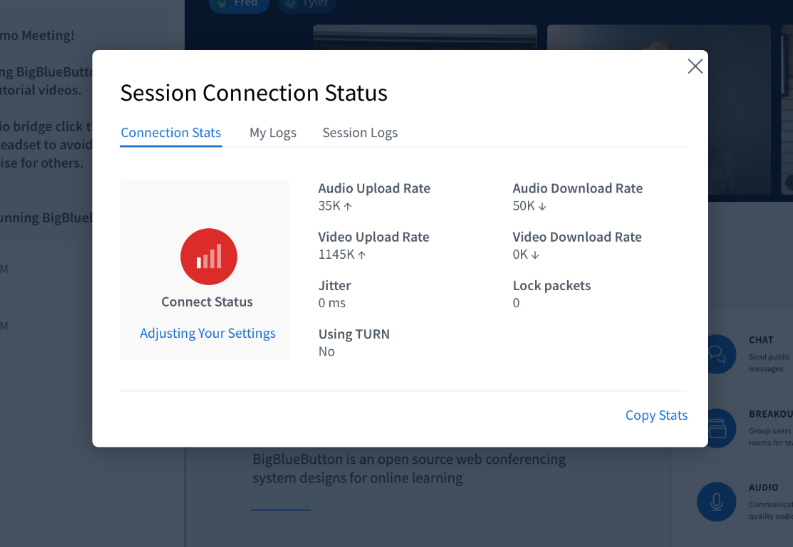Click the Video Download Rate label

click(x=577, y=237)
